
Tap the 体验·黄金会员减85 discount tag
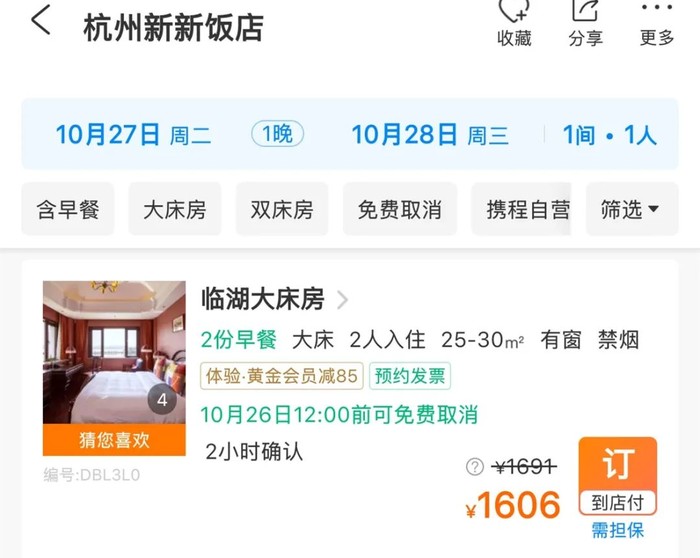(x=282, y=376)
